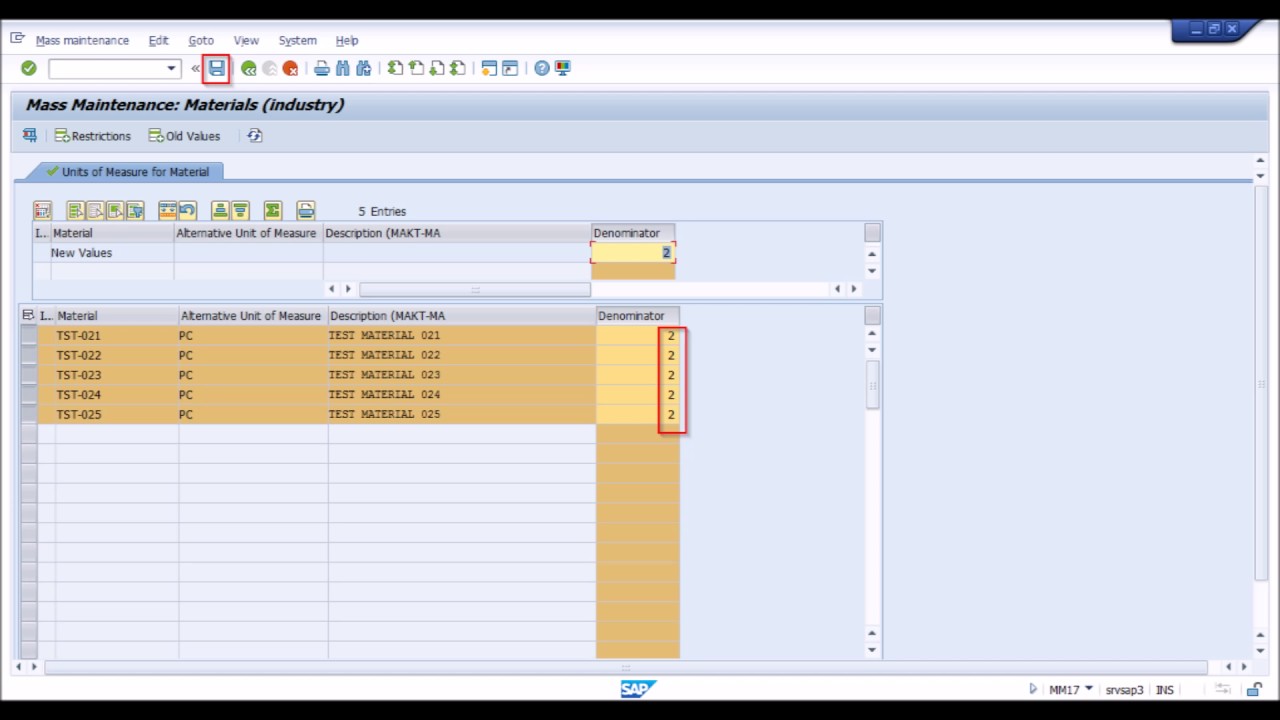
Task: Open the System menu
Action: (x=297, y=40)
